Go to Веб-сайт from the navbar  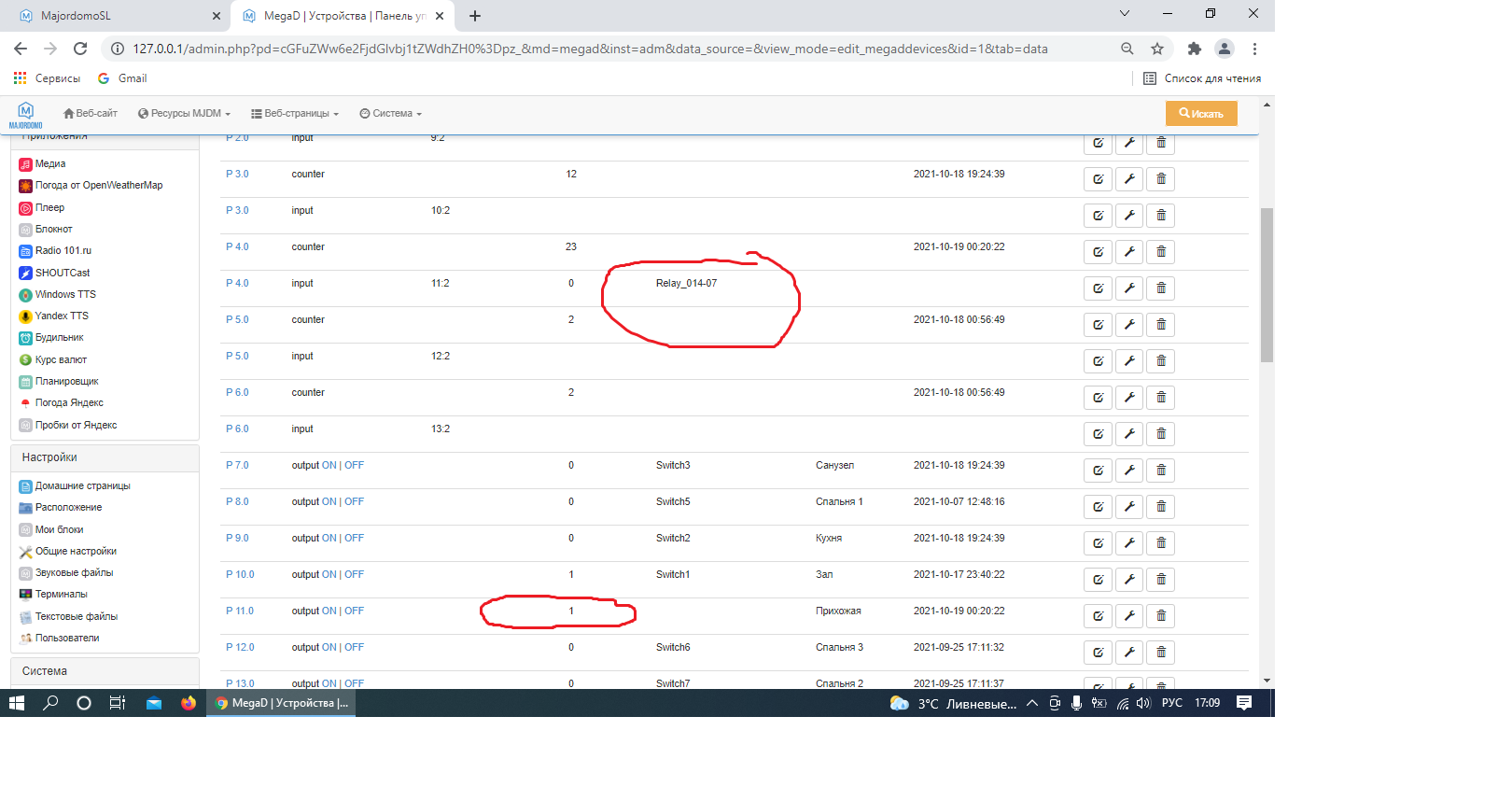[x=91, y=114]
